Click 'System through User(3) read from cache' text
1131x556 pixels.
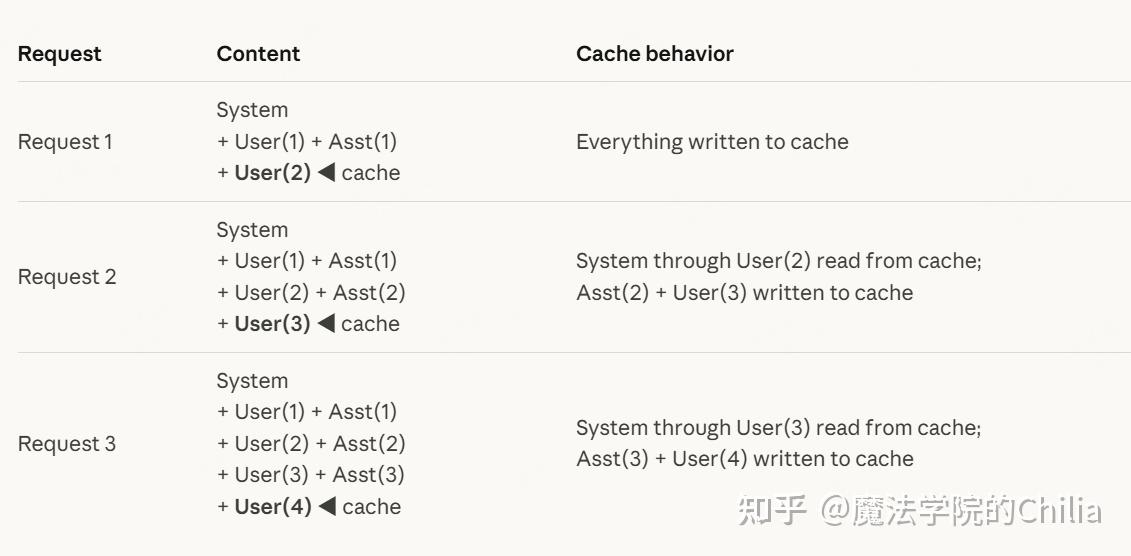tap(778, 428)
